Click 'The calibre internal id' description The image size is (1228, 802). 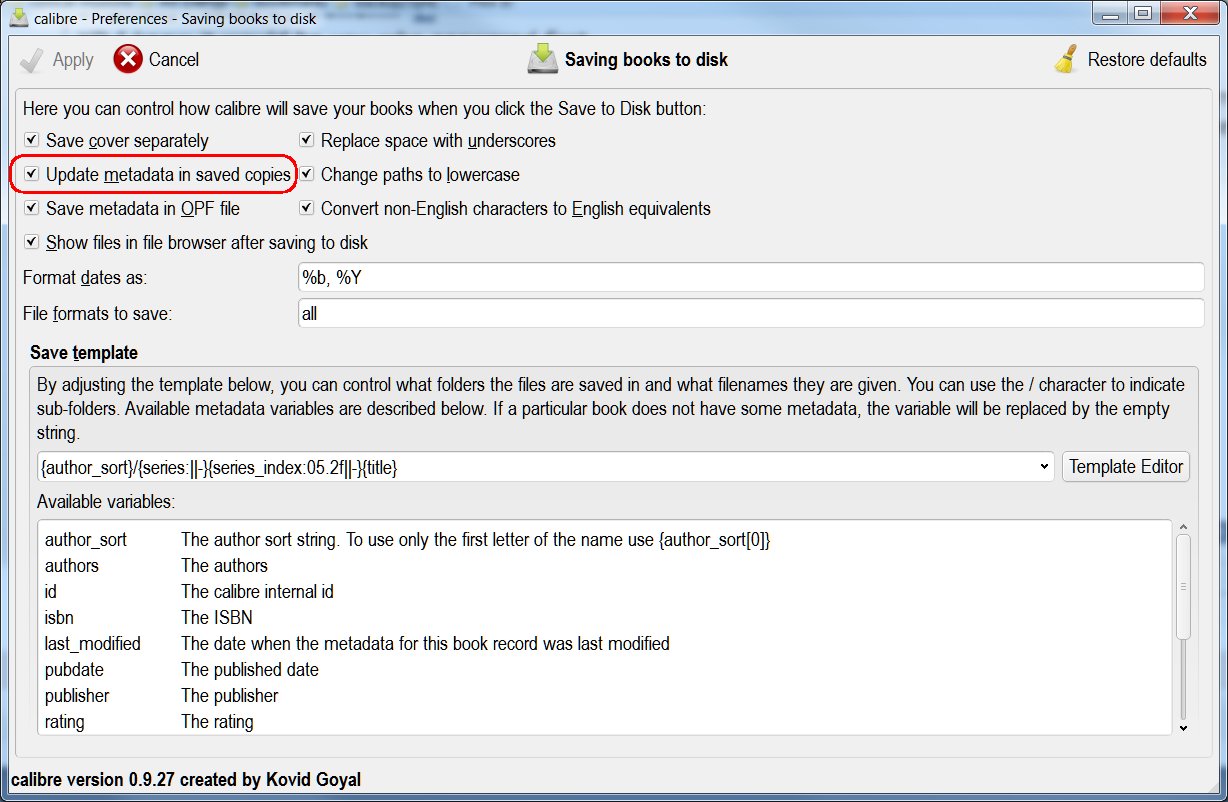(x=257, y=592)
